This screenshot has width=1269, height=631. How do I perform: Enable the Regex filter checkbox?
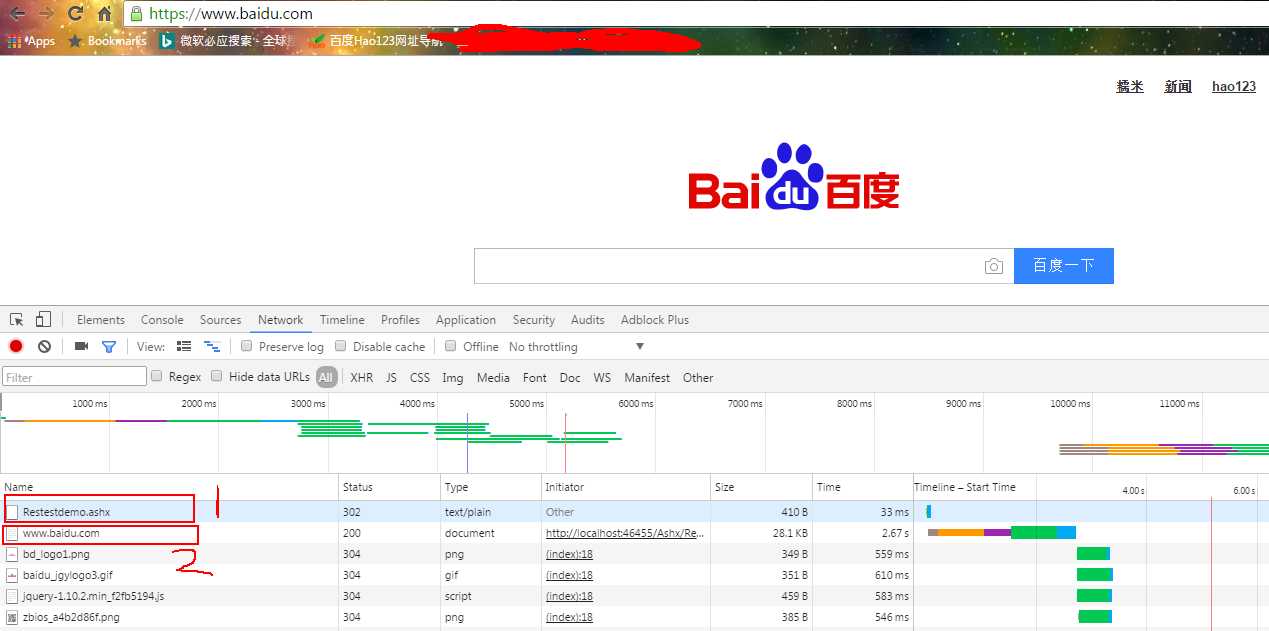click(x=156, y=376)
